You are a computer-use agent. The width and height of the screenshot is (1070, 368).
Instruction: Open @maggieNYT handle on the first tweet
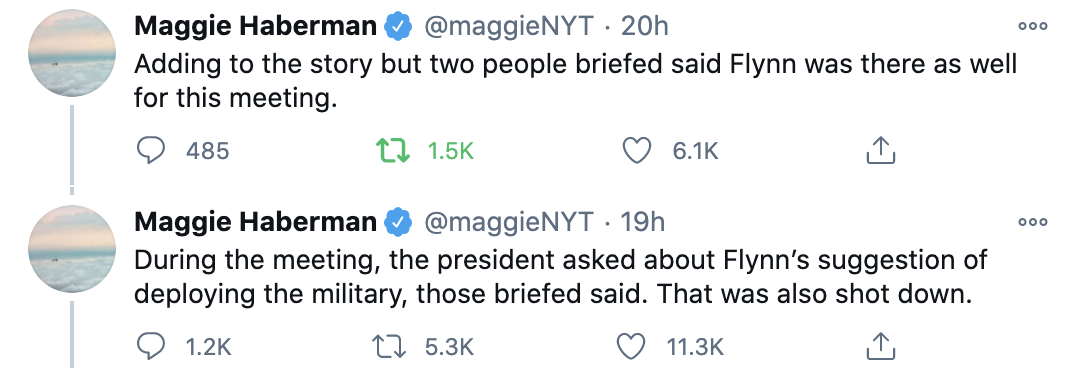point(509,27)
